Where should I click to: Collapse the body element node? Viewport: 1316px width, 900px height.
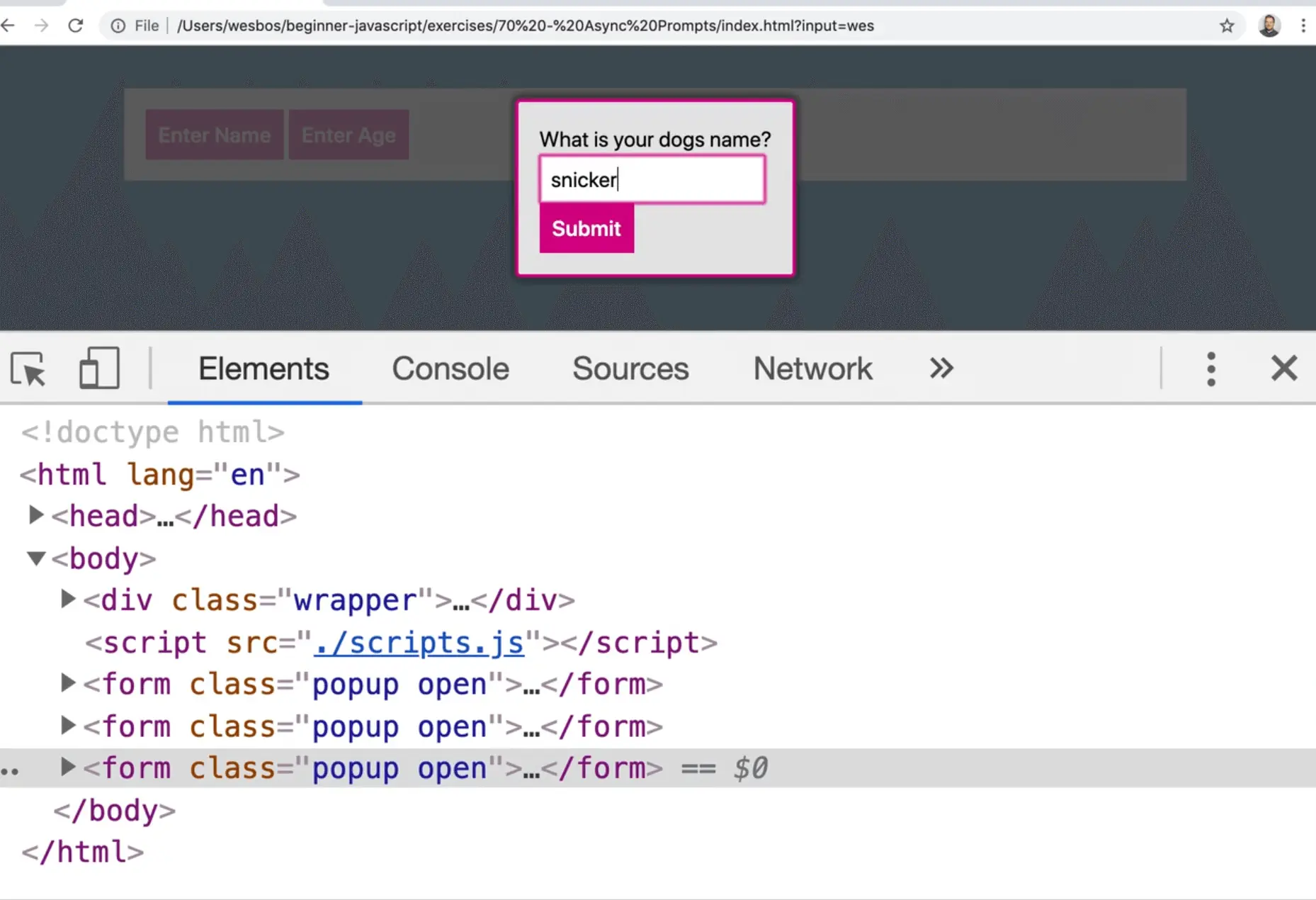tap(36, 558)
